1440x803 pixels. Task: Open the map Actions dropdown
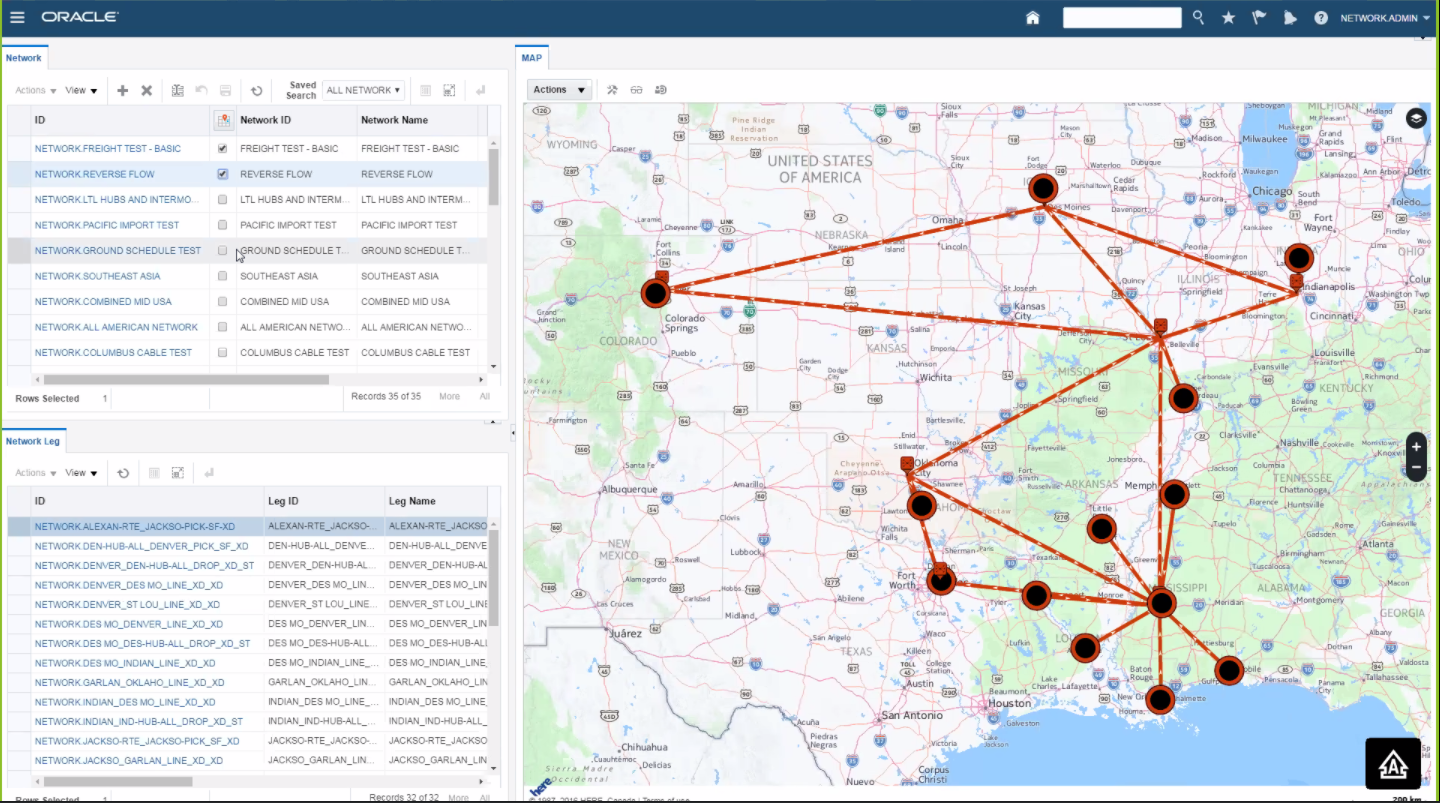[558, 89]
